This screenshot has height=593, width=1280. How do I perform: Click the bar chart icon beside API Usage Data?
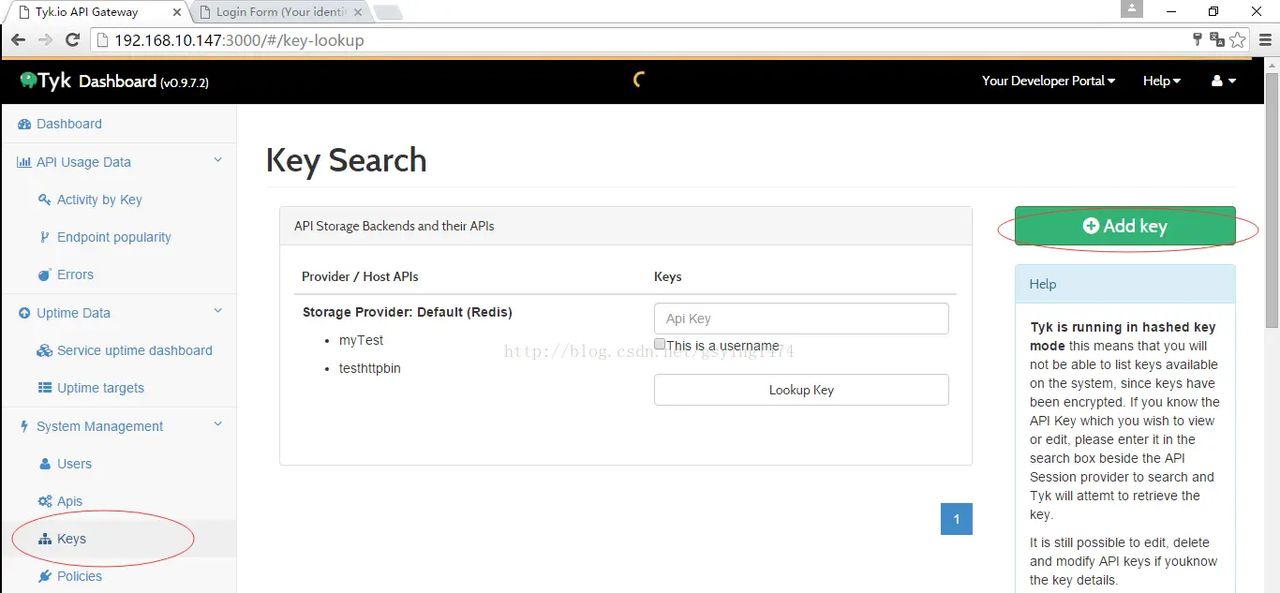pyautogui.click(x=24, y=162)
